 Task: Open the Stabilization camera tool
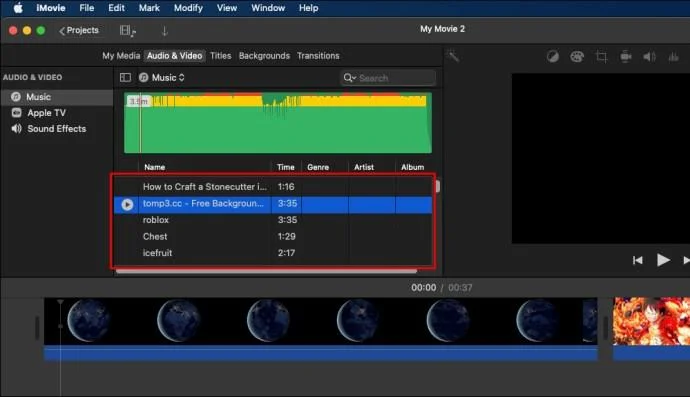click(x=626, y=56)
